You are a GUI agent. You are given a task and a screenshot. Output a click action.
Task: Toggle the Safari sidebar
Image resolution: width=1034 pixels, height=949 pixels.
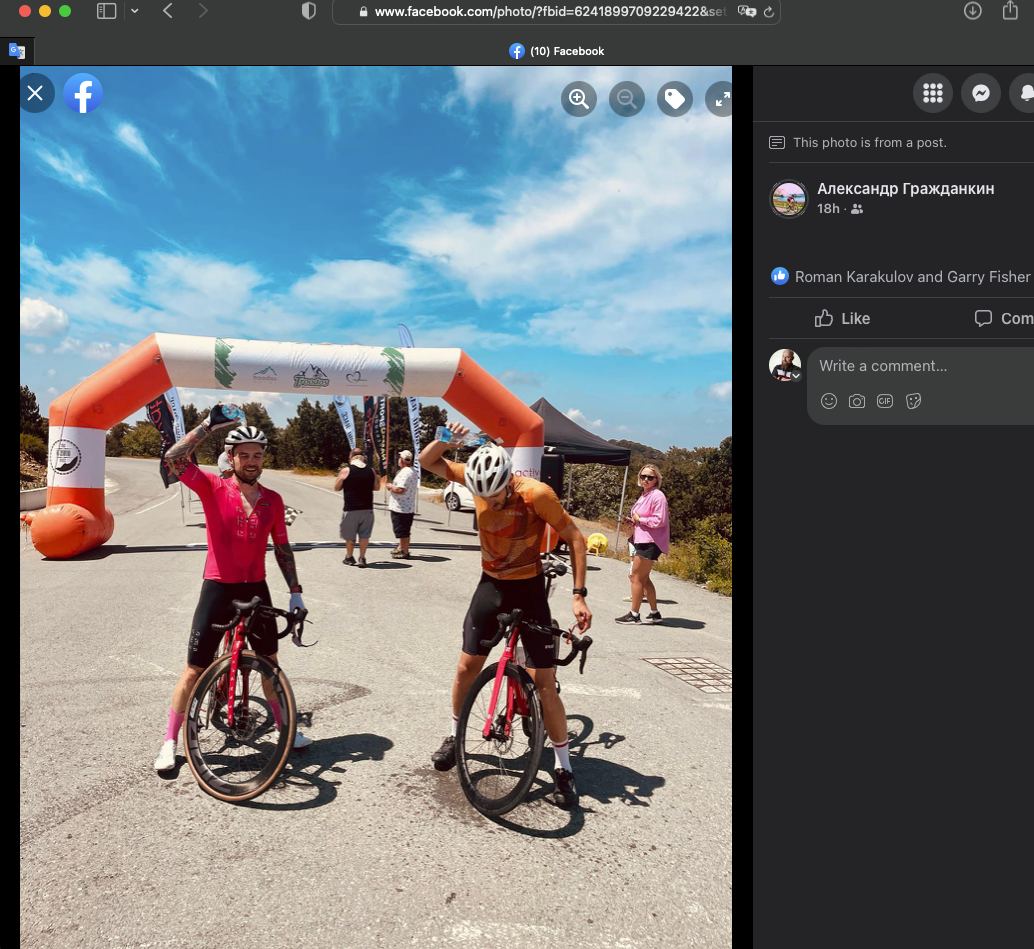(106, 11)
